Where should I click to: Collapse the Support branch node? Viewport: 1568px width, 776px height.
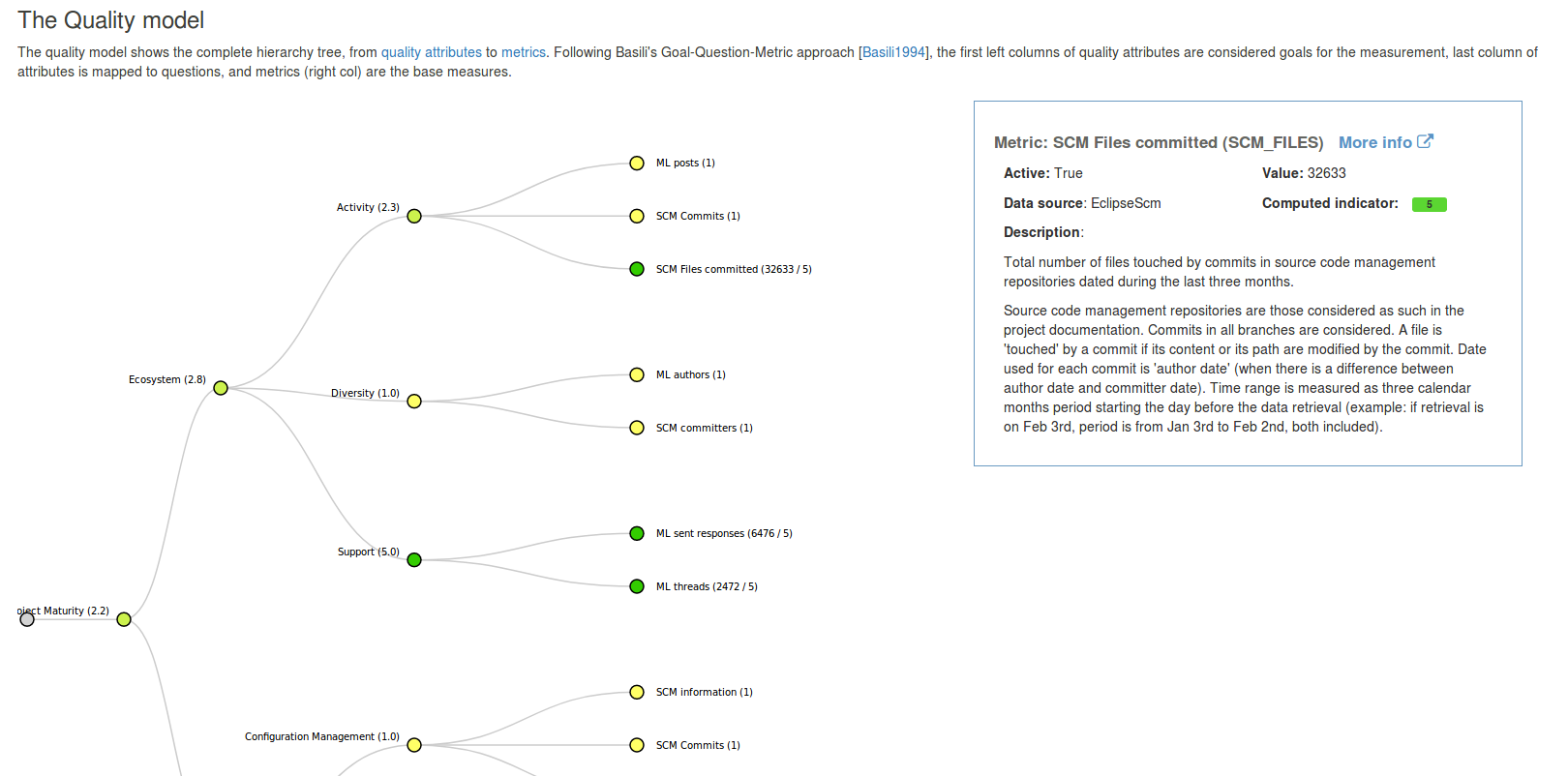(x=414, y=559)
